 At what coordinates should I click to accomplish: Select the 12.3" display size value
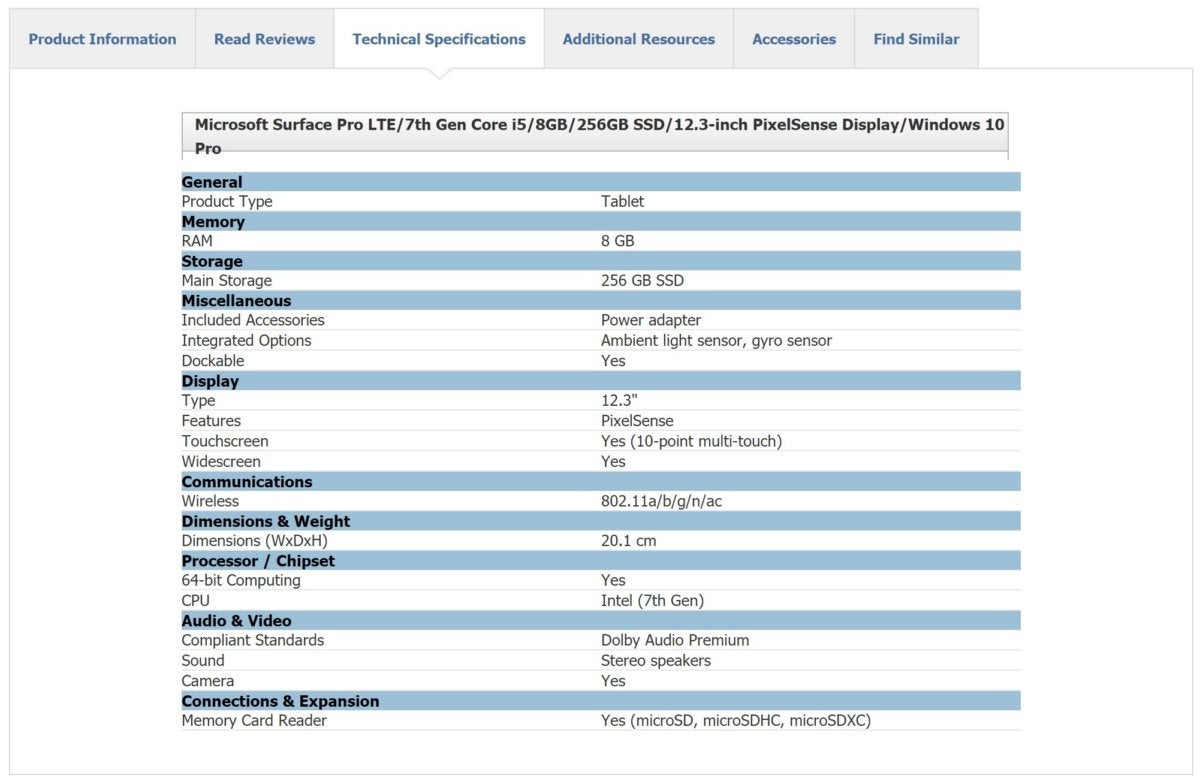point(619,401)
